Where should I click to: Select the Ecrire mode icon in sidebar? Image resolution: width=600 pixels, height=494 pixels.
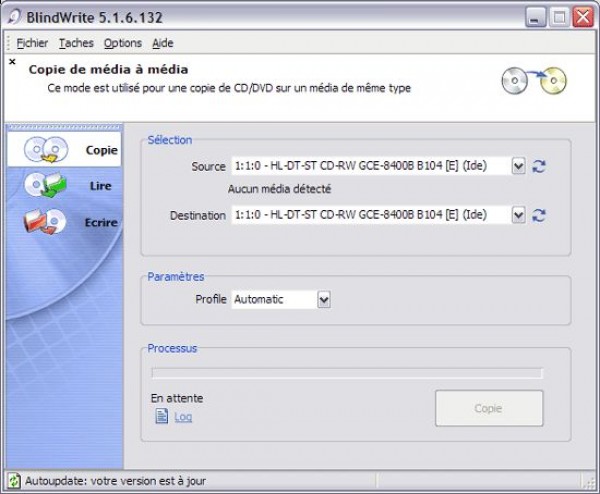click(x=45, y=221)
